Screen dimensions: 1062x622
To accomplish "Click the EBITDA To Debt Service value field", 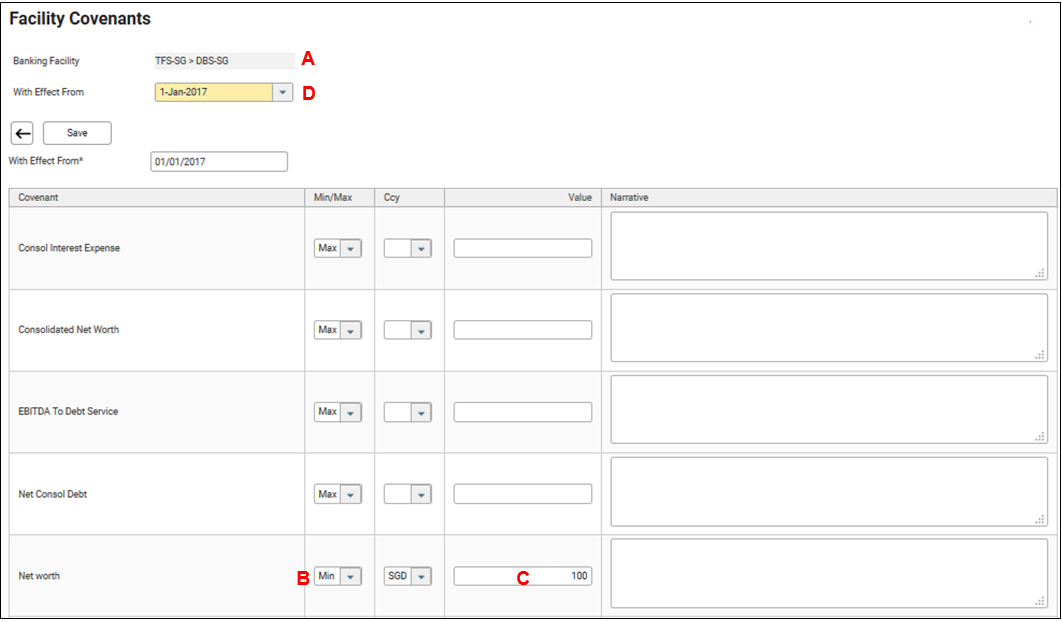I will click(x=522, y=412).
